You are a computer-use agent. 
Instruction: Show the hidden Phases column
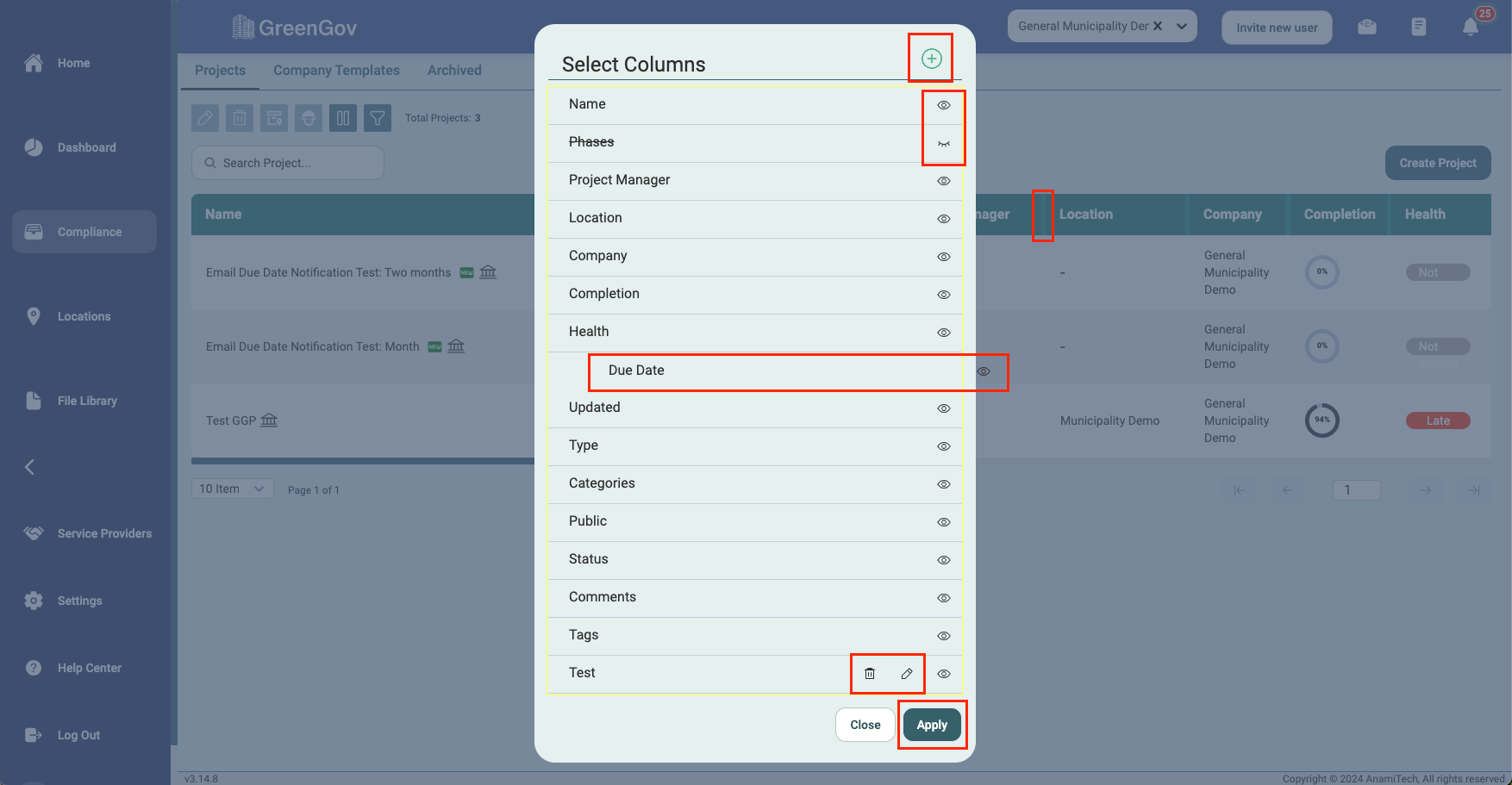944,143
